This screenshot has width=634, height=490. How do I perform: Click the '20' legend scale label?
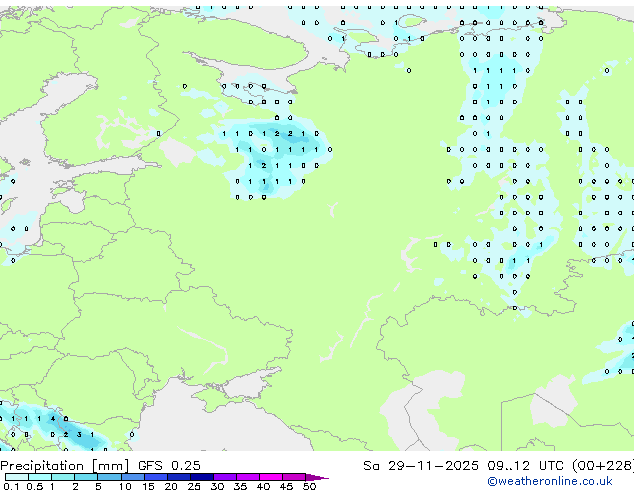pos(171,486)
